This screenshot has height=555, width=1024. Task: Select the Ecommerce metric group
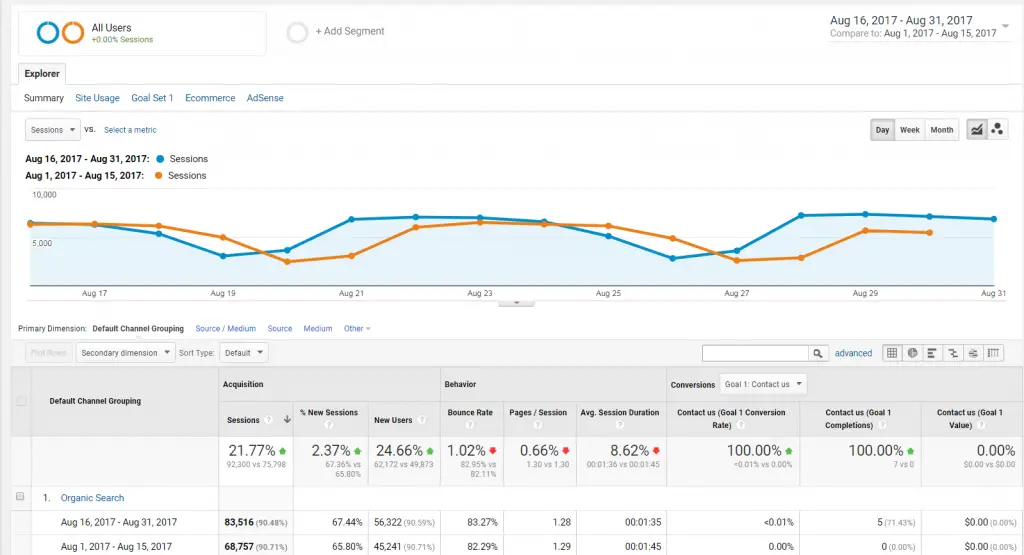tap(210, 98)
